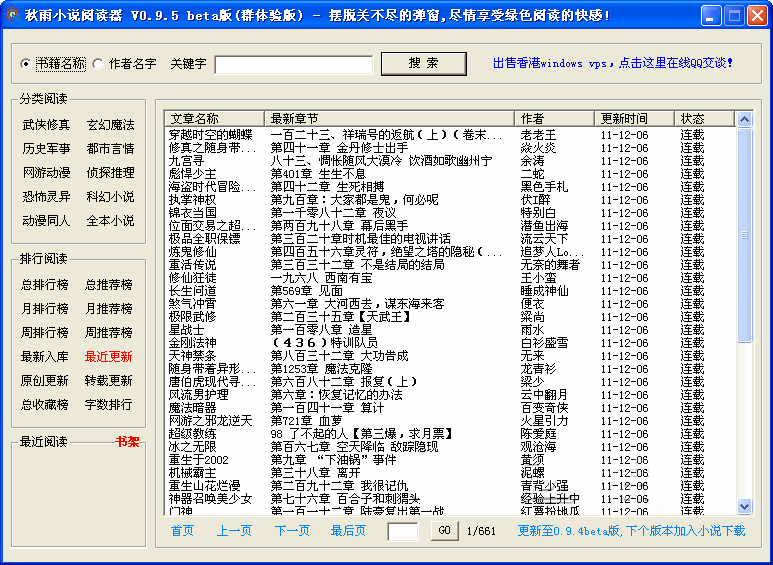Image resolution: width=773 pixels, height=565 pixels.
Task: Select the 书籍名称 radio button
Action: (x=27, y=64)
